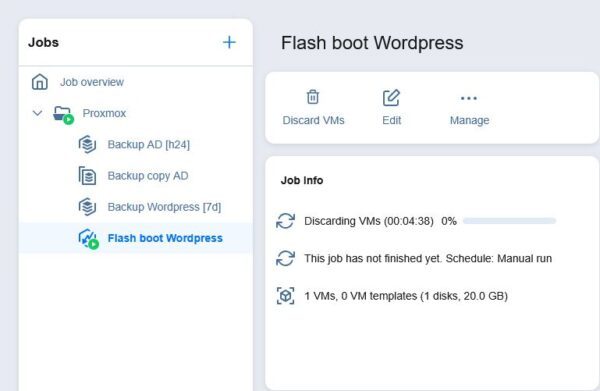The height and width of the screenshot is (391, 600).
Task: Click the Manage label text
Action: pyautogui.click(x=470, y=120)
